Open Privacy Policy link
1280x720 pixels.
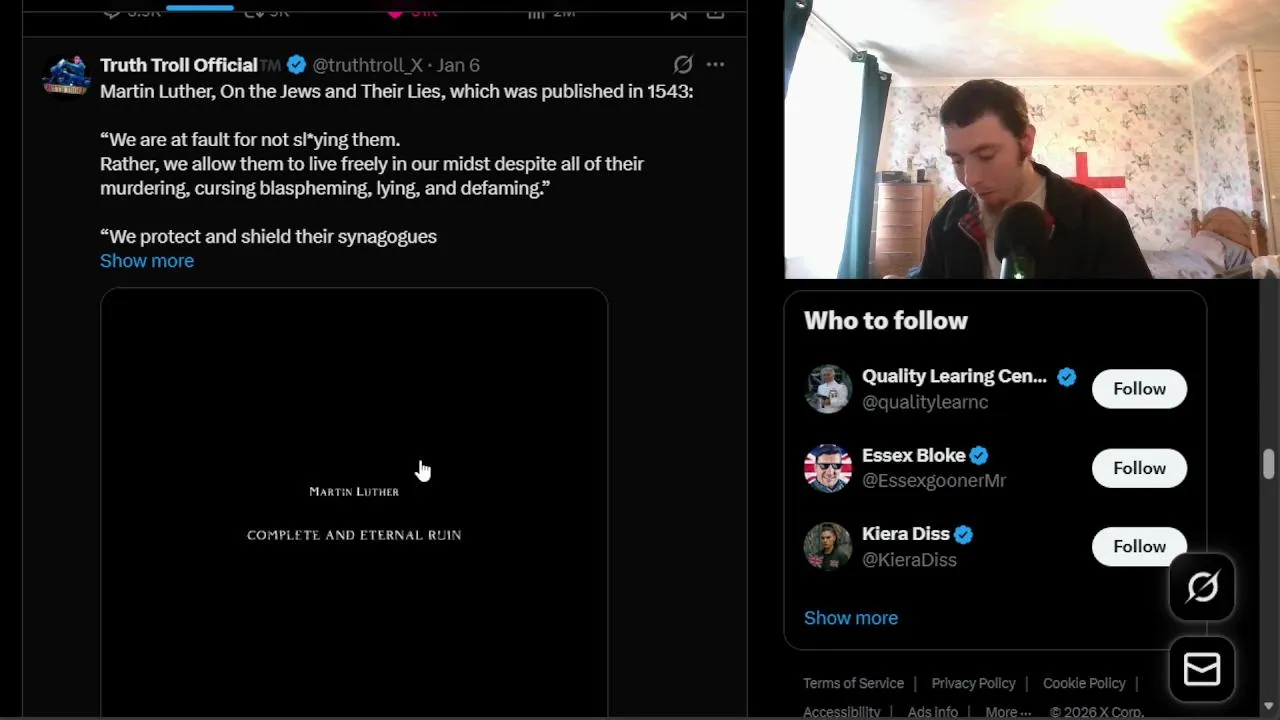point(973,683)
